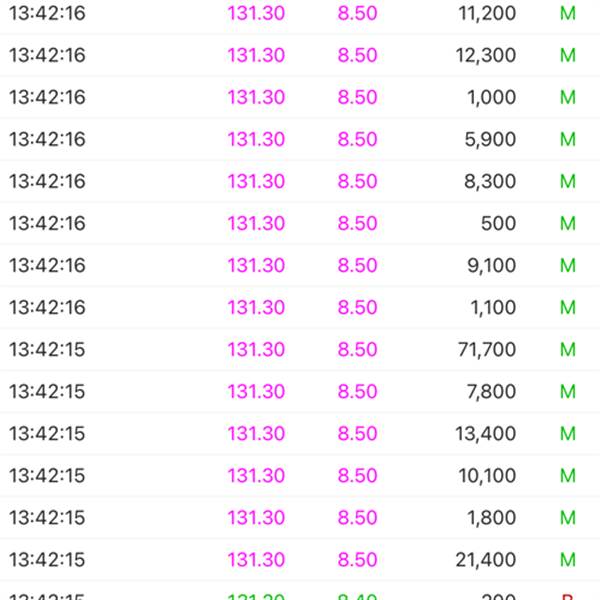Select the 71,700 volume trade at 13:42:15
Image resolution: width=600 pixels, height=600 pixels.
(300, 350)
